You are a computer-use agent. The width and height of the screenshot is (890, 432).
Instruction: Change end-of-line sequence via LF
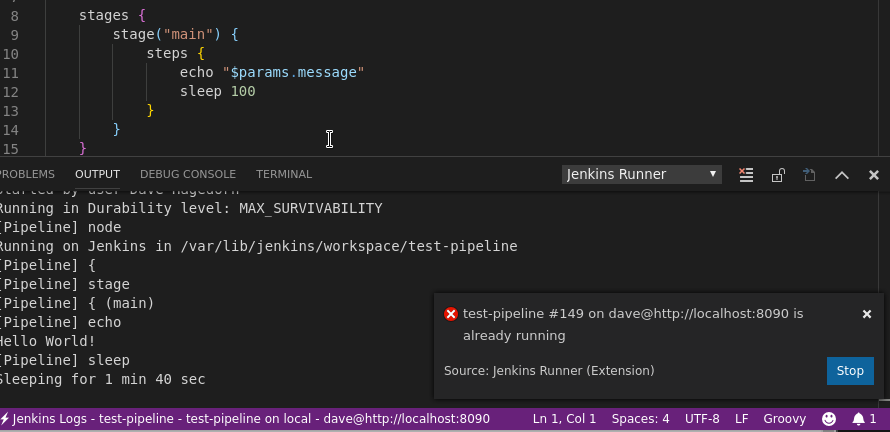(x=741, y=419)
